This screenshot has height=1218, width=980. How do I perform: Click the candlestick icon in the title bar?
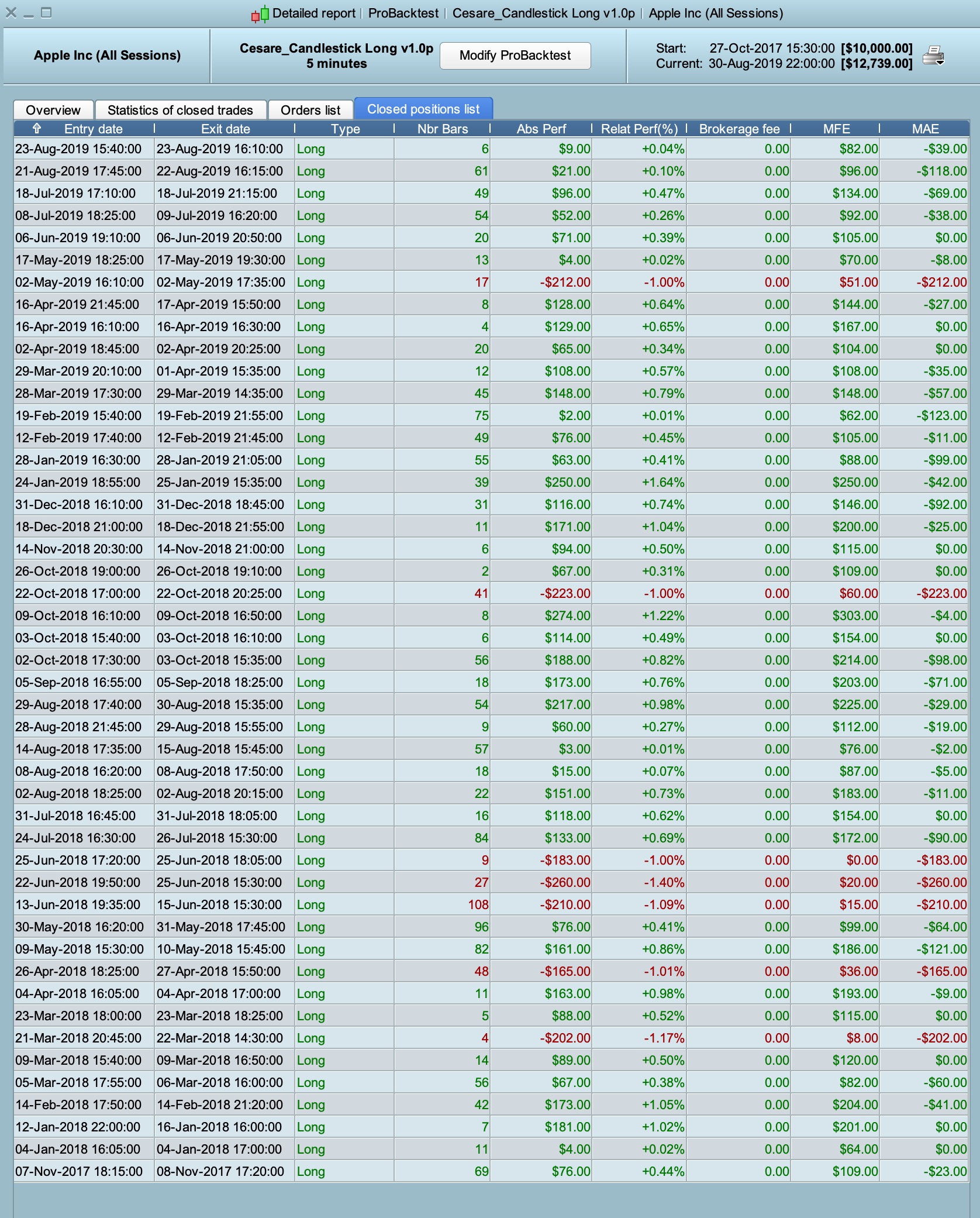pos(260,13)
